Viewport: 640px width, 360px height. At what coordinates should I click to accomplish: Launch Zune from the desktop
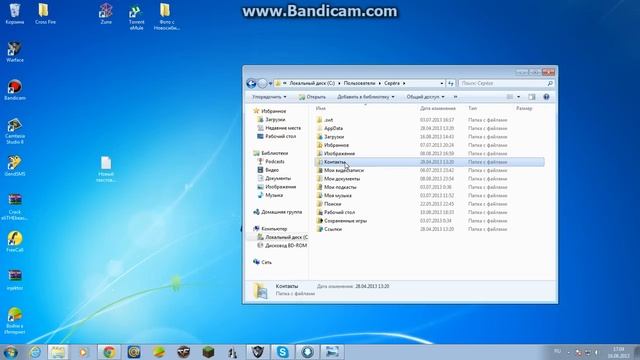tap(106, 14)
